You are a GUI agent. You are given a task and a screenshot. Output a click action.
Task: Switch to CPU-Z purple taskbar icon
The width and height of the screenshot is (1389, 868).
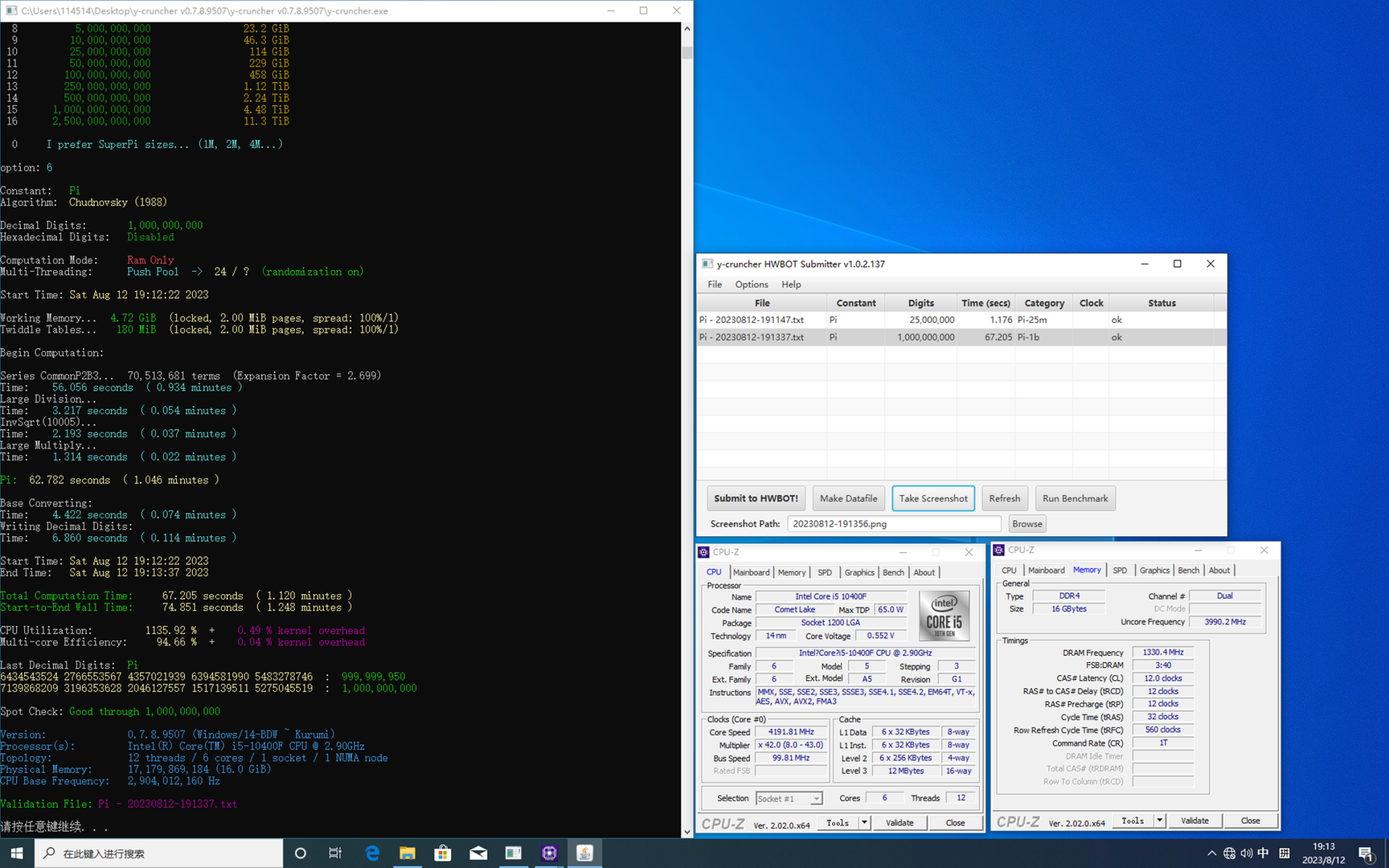549,853
